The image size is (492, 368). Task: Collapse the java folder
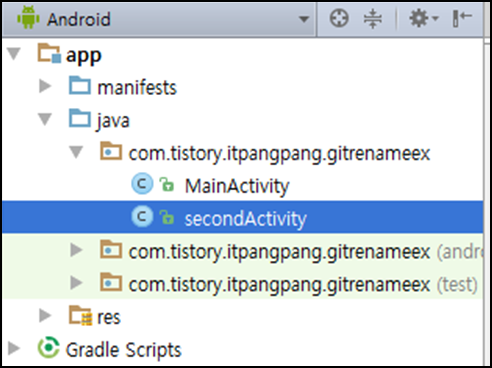pyautogui.click(x=45, y=119)
